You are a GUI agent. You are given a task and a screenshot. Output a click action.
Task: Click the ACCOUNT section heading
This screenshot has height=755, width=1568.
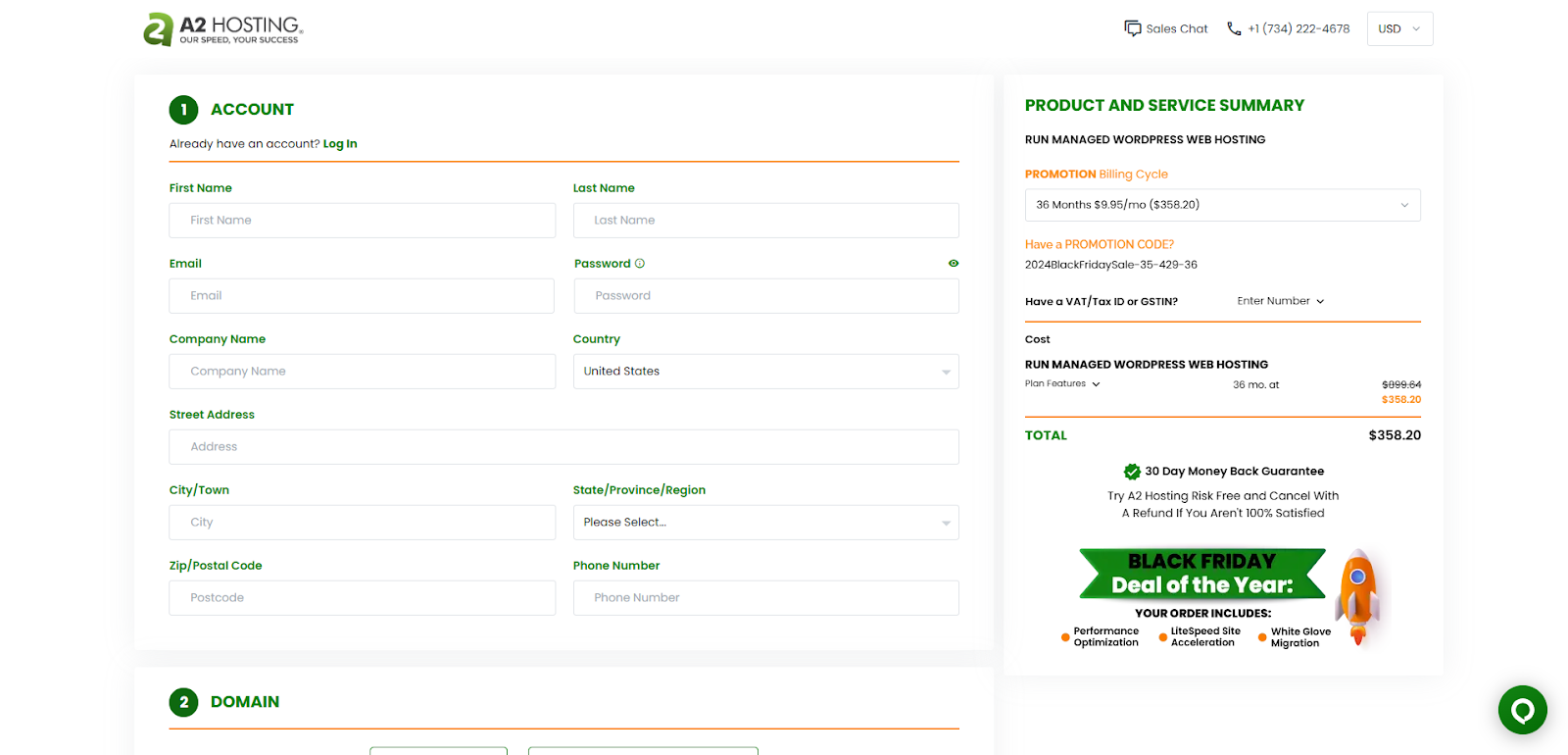[x=252, y=110]
